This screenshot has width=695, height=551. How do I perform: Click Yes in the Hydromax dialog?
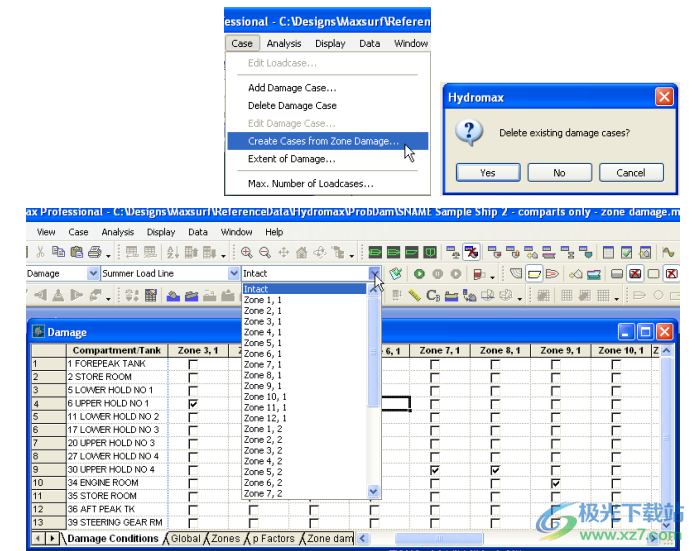point(488,172)
